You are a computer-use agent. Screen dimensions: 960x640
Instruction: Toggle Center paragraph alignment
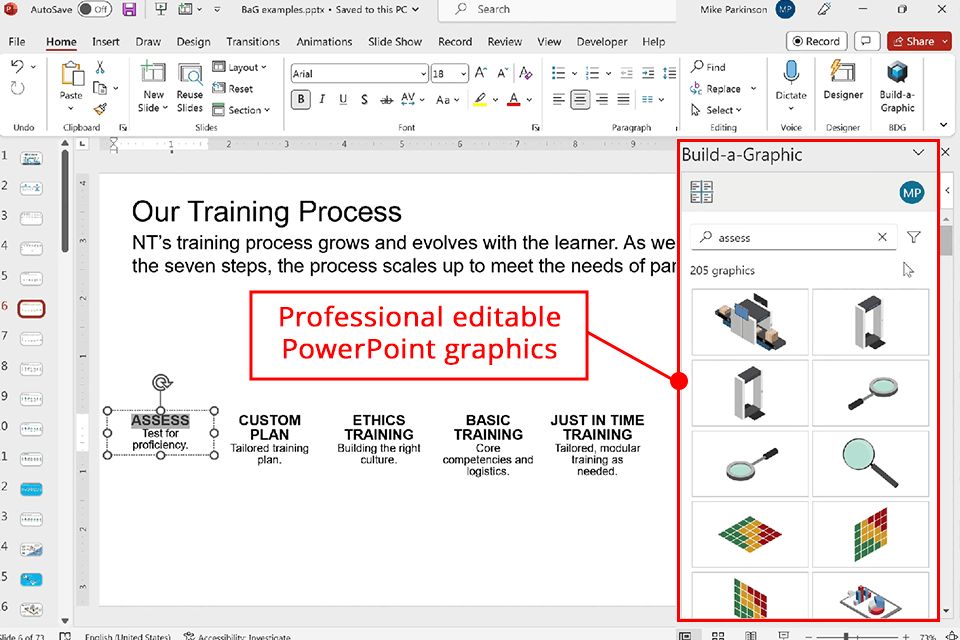580,99
